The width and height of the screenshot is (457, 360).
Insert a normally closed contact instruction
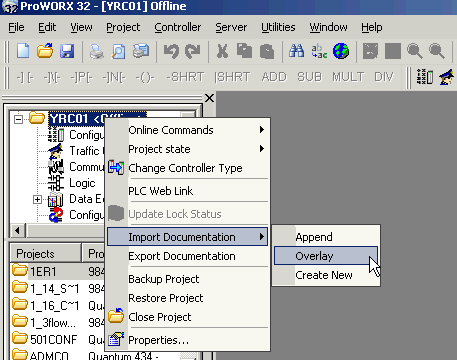[x=52, y=77]
